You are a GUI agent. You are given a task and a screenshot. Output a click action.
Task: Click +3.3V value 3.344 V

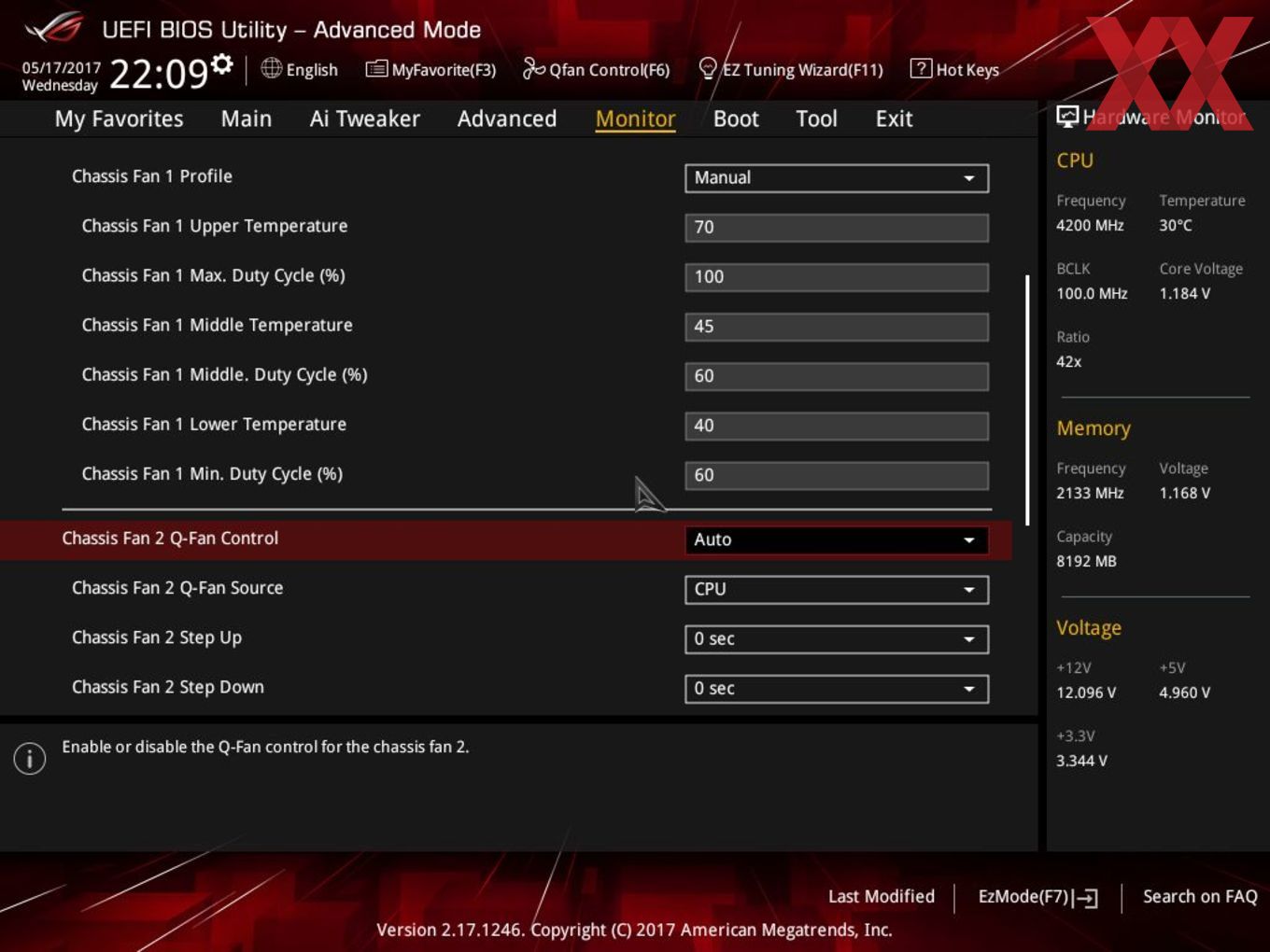pyautogui.click(x=1081, y=761)
